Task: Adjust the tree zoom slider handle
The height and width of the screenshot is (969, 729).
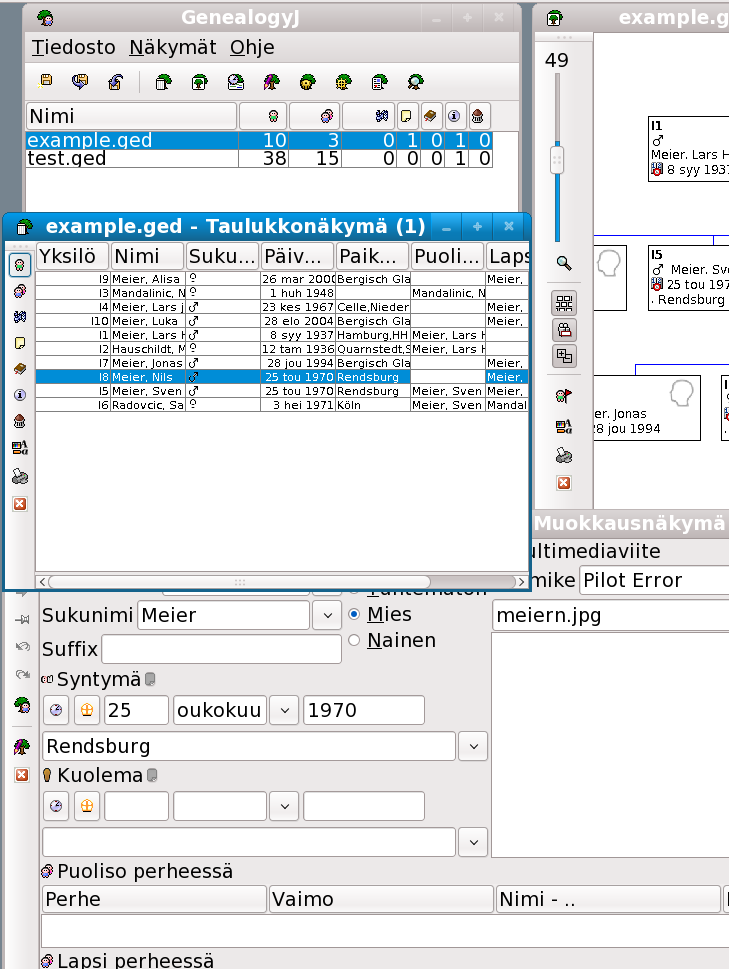Action: click(558, 158)
